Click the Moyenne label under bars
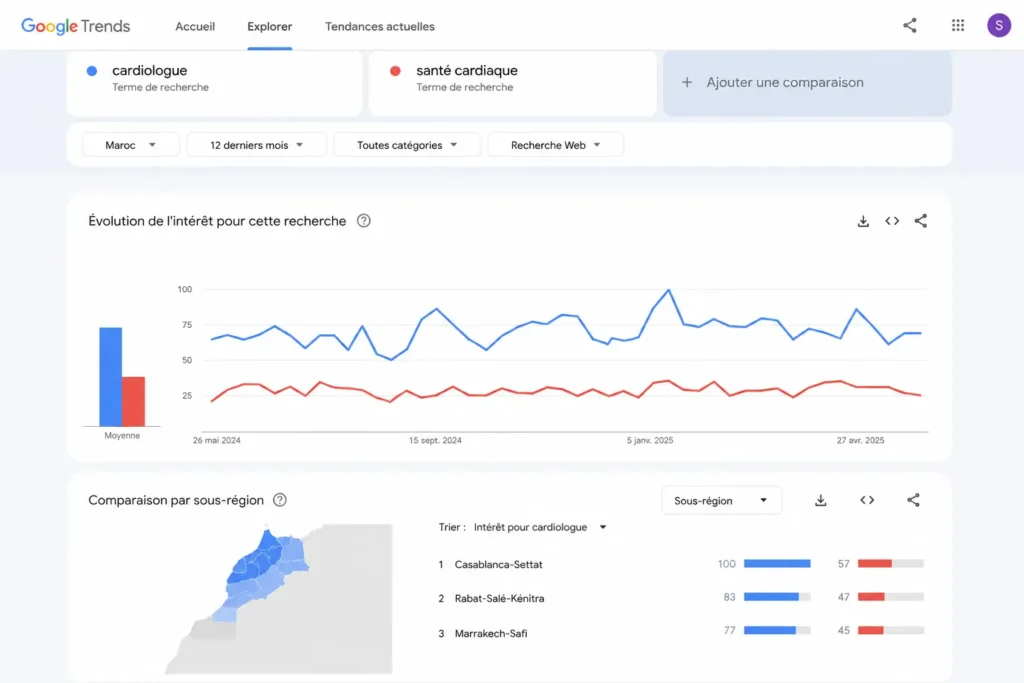 click(122, 436)
